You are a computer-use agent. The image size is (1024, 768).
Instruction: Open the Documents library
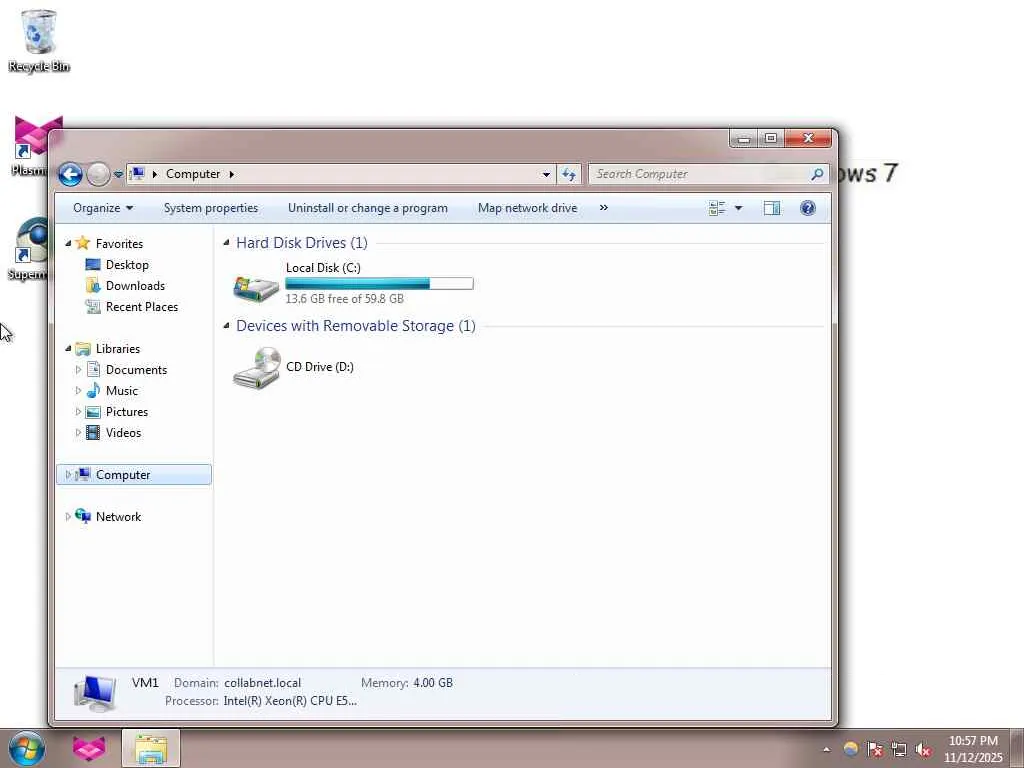[x=127, y=370]
